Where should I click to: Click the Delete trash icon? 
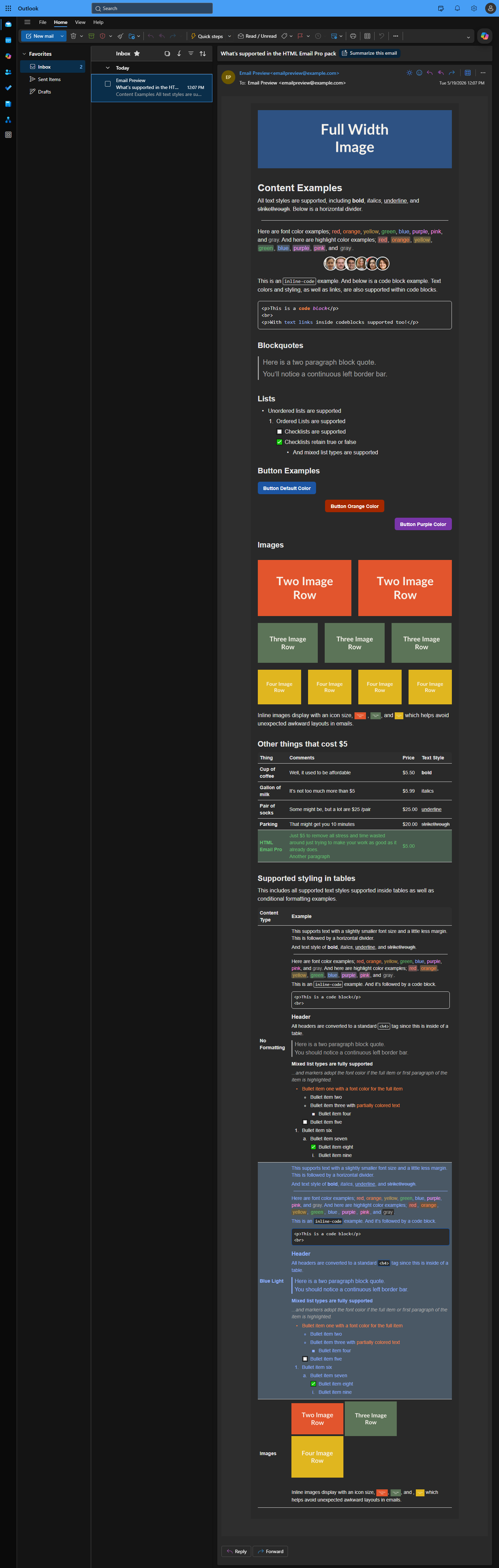click(73, 36)
